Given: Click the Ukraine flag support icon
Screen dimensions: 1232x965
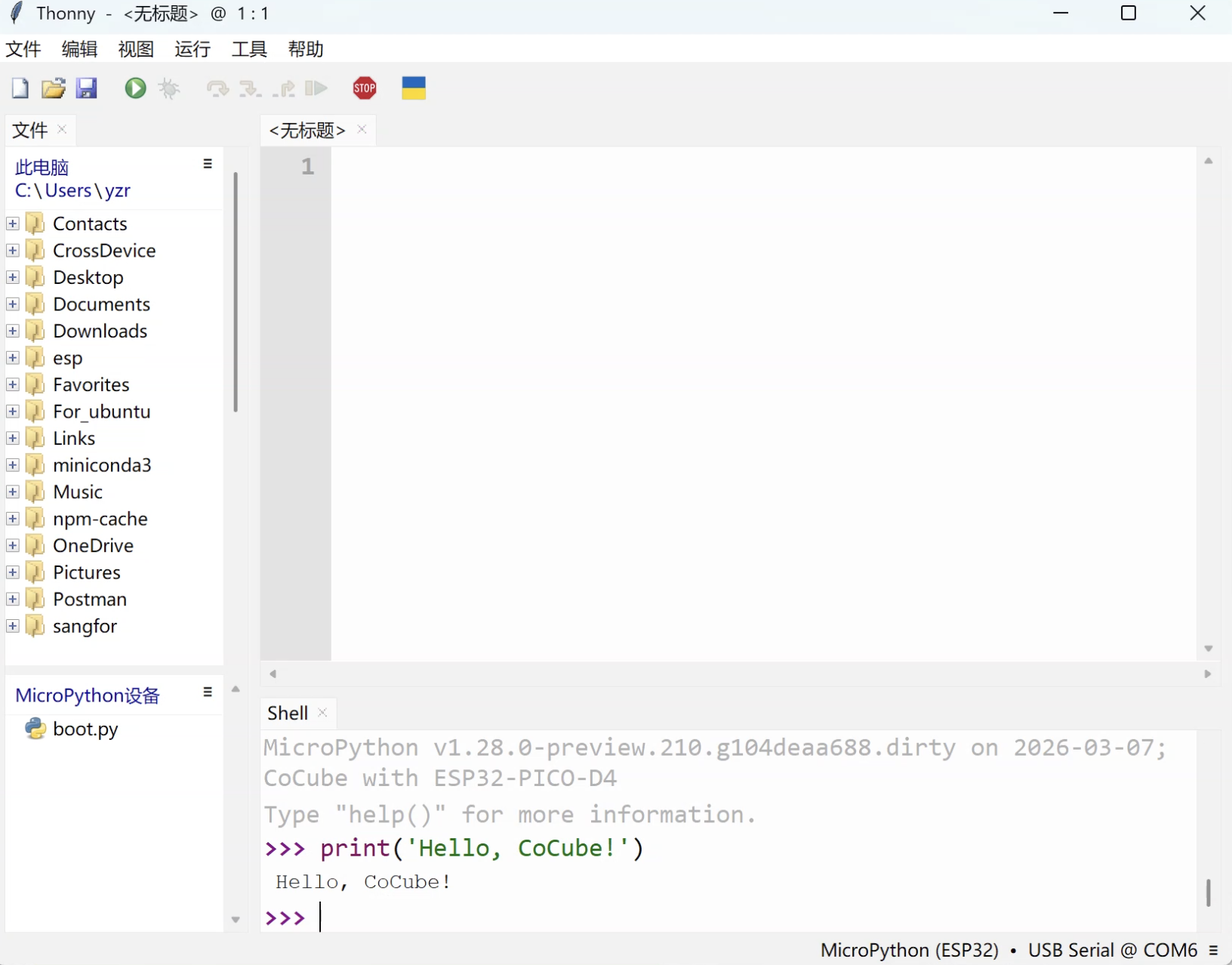Looking at the screenshot, I should pos(414,88).
